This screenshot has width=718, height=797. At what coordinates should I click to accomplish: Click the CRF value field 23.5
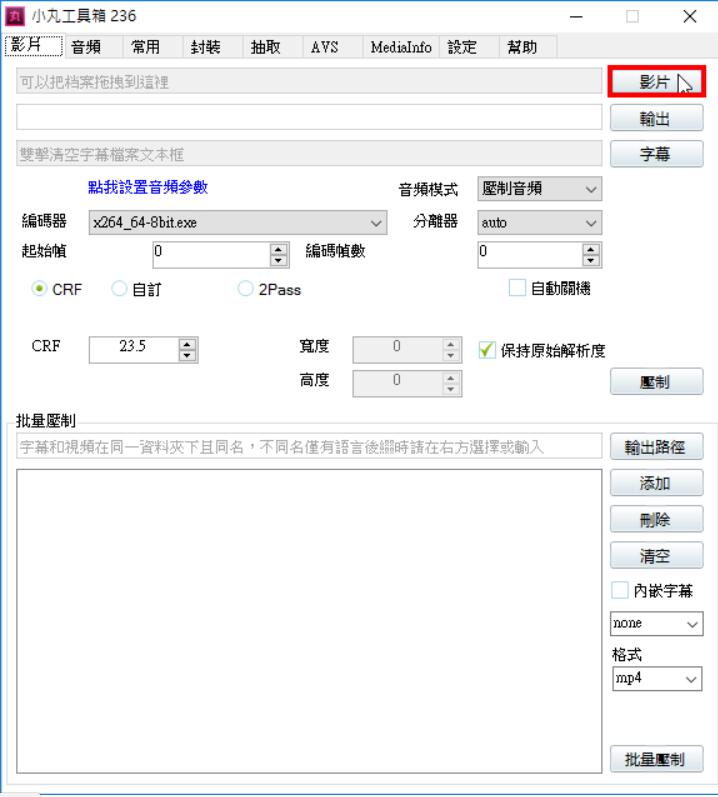pos(134,349)
